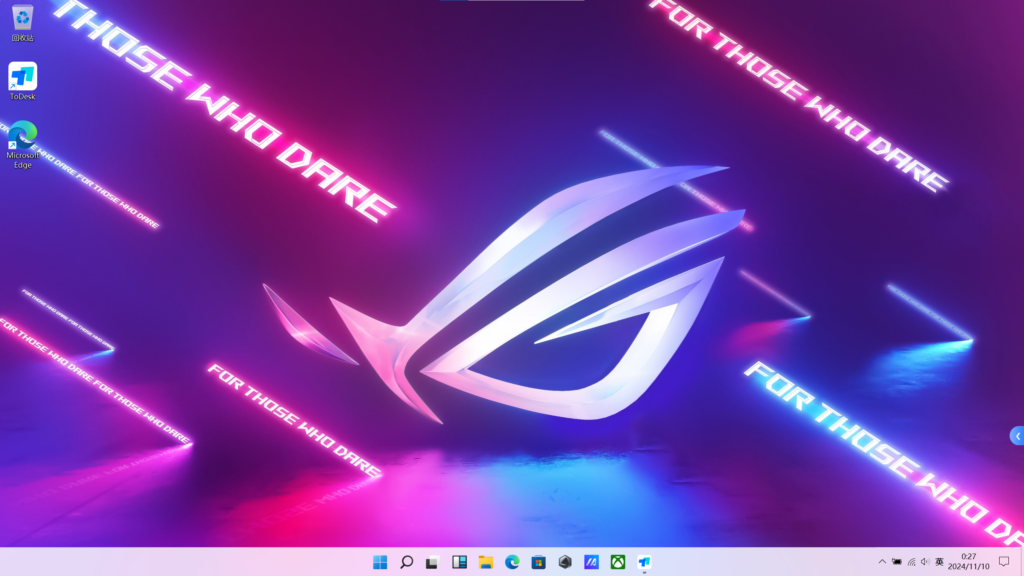Open Microsoft Store from the taskbar

(x=539, y=562)
